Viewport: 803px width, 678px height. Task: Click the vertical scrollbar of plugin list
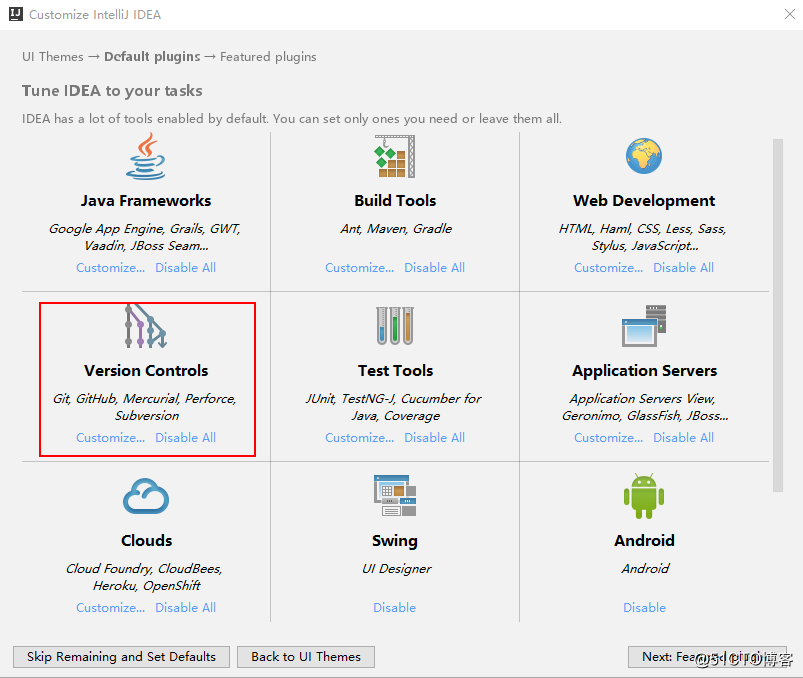click(778, 315)
